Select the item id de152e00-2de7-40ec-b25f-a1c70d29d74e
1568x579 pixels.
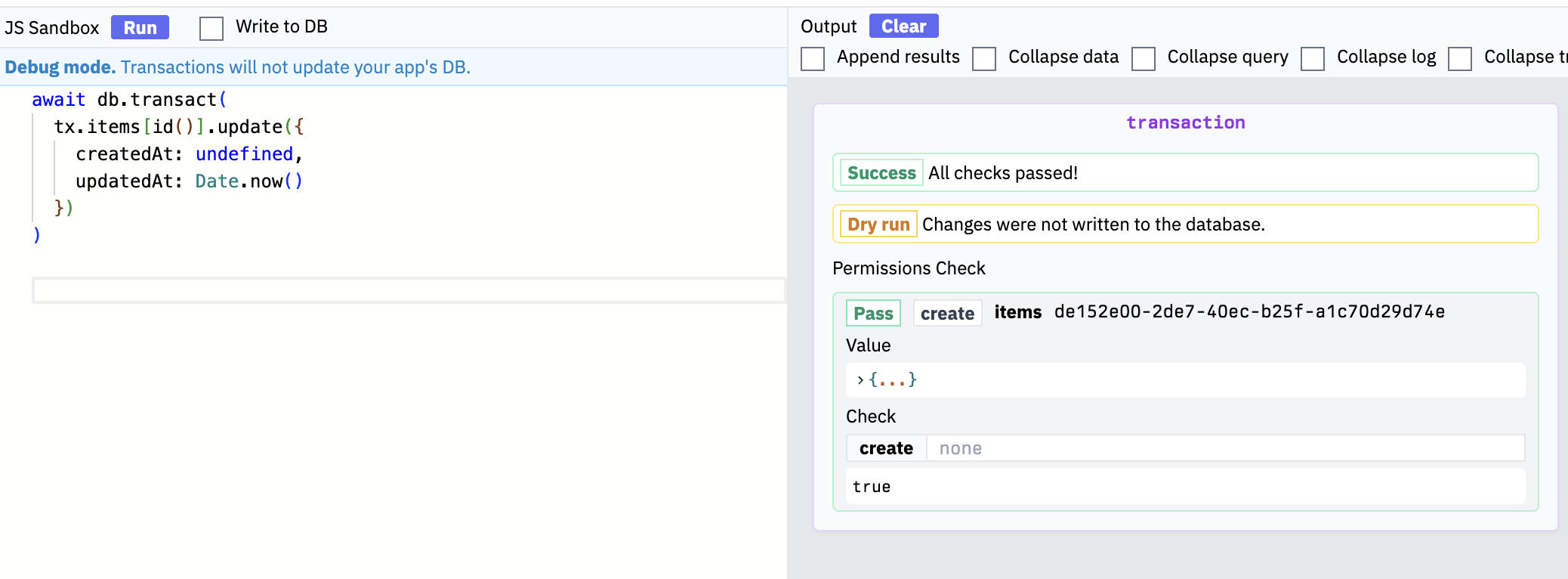(1249, 312)
